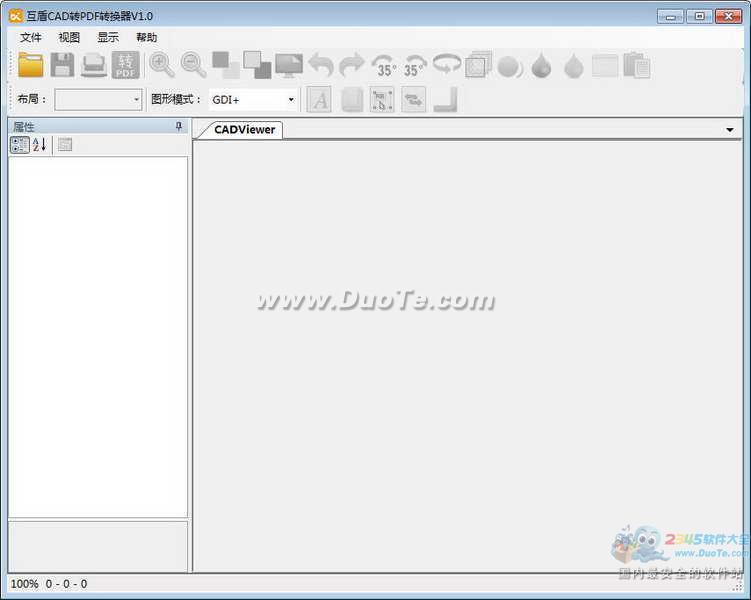The height and width of the screenshot is (600, 751).
Task: Click the second rotate 35° icon
Action: pos(415,66)
